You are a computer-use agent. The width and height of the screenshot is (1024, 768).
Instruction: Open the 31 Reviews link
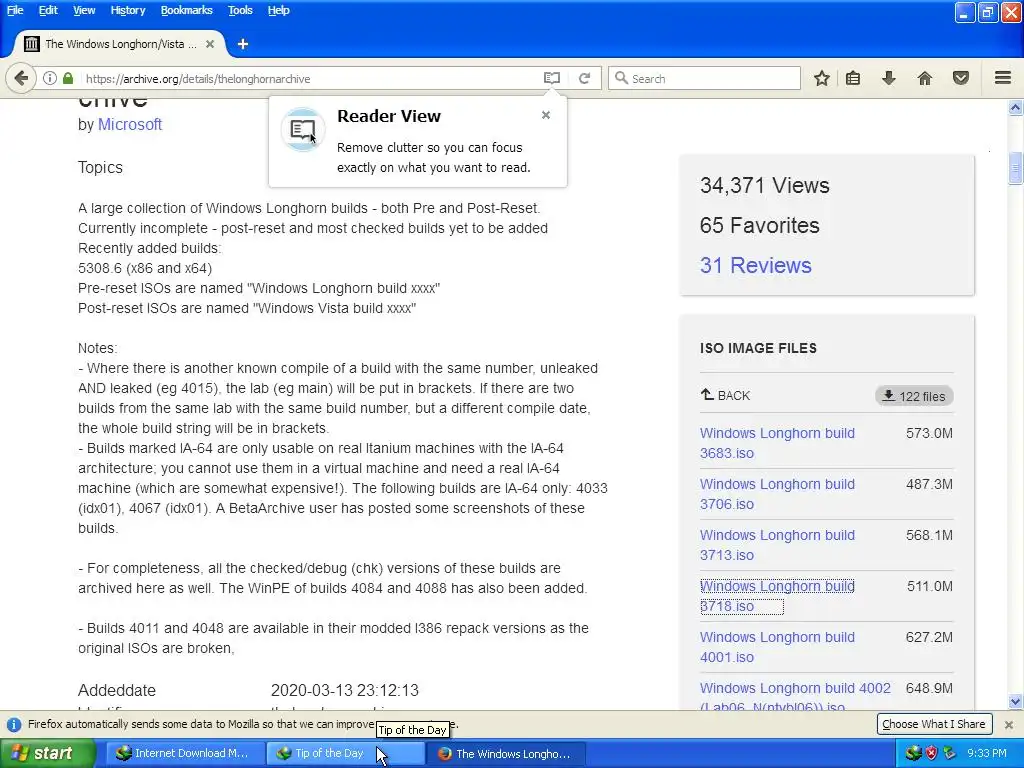[x=756, y=265]
